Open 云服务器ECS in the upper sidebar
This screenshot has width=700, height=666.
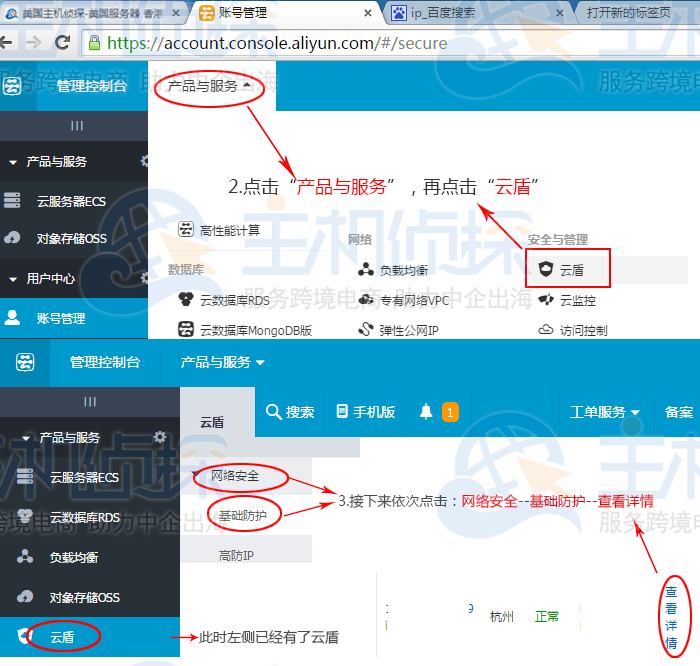coord(71,201)
